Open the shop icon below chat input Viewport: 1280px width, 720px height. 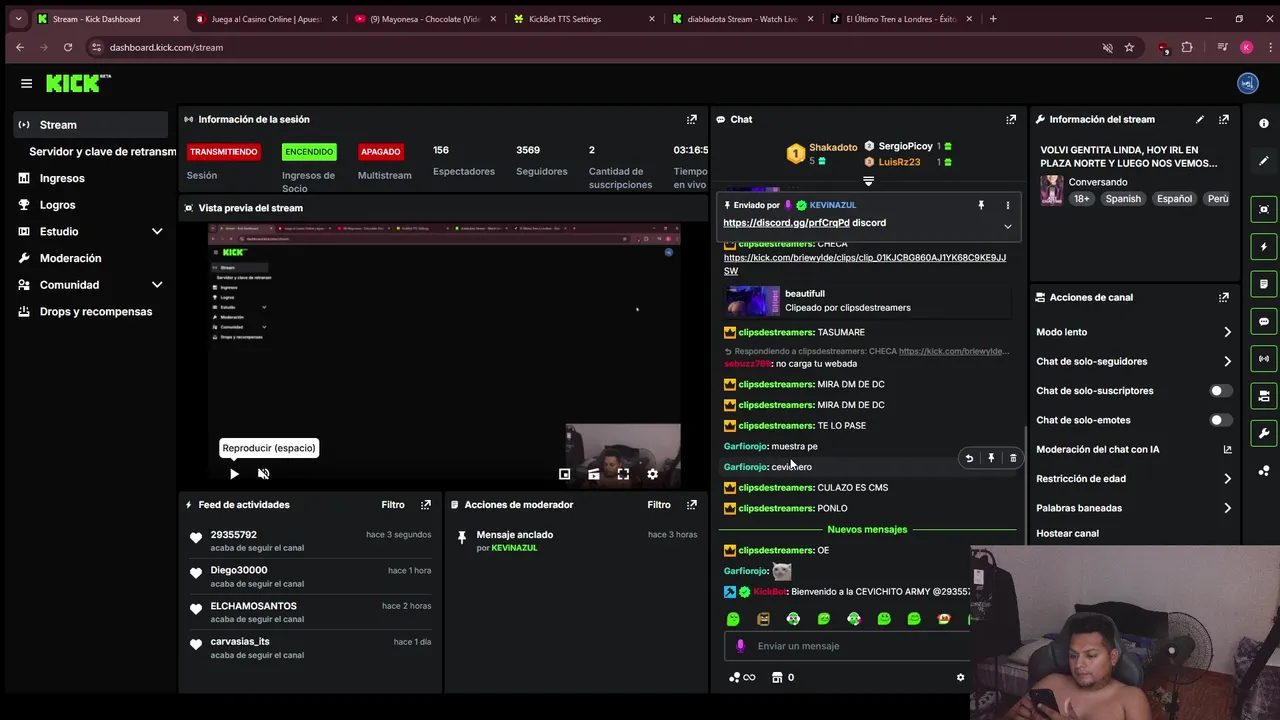pos(777,677)
